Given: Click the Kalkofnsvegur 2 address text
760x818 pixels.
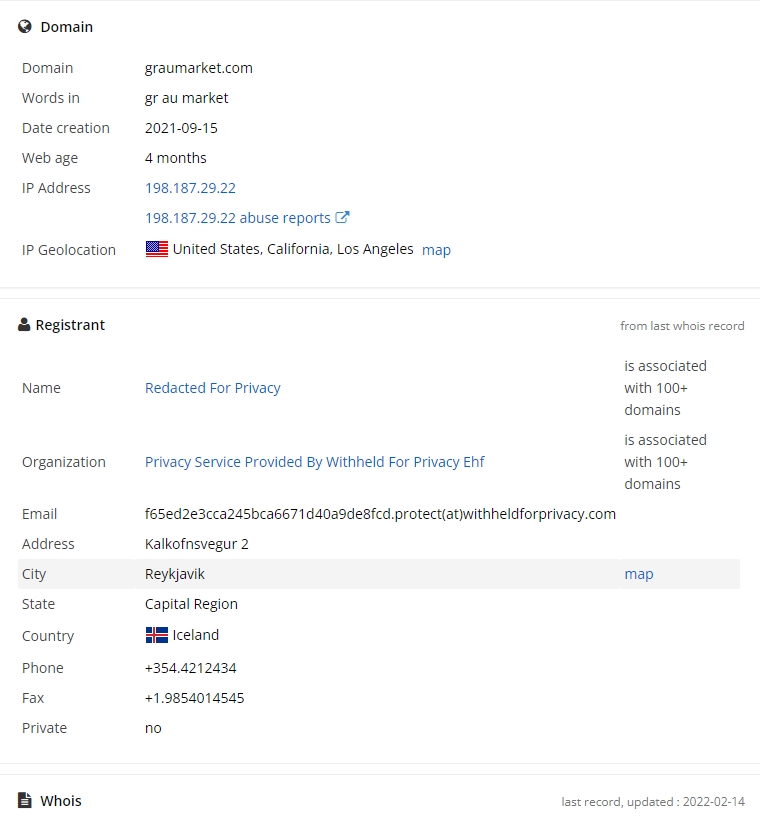Looking at the screenshot, I should tap(197, 544).
